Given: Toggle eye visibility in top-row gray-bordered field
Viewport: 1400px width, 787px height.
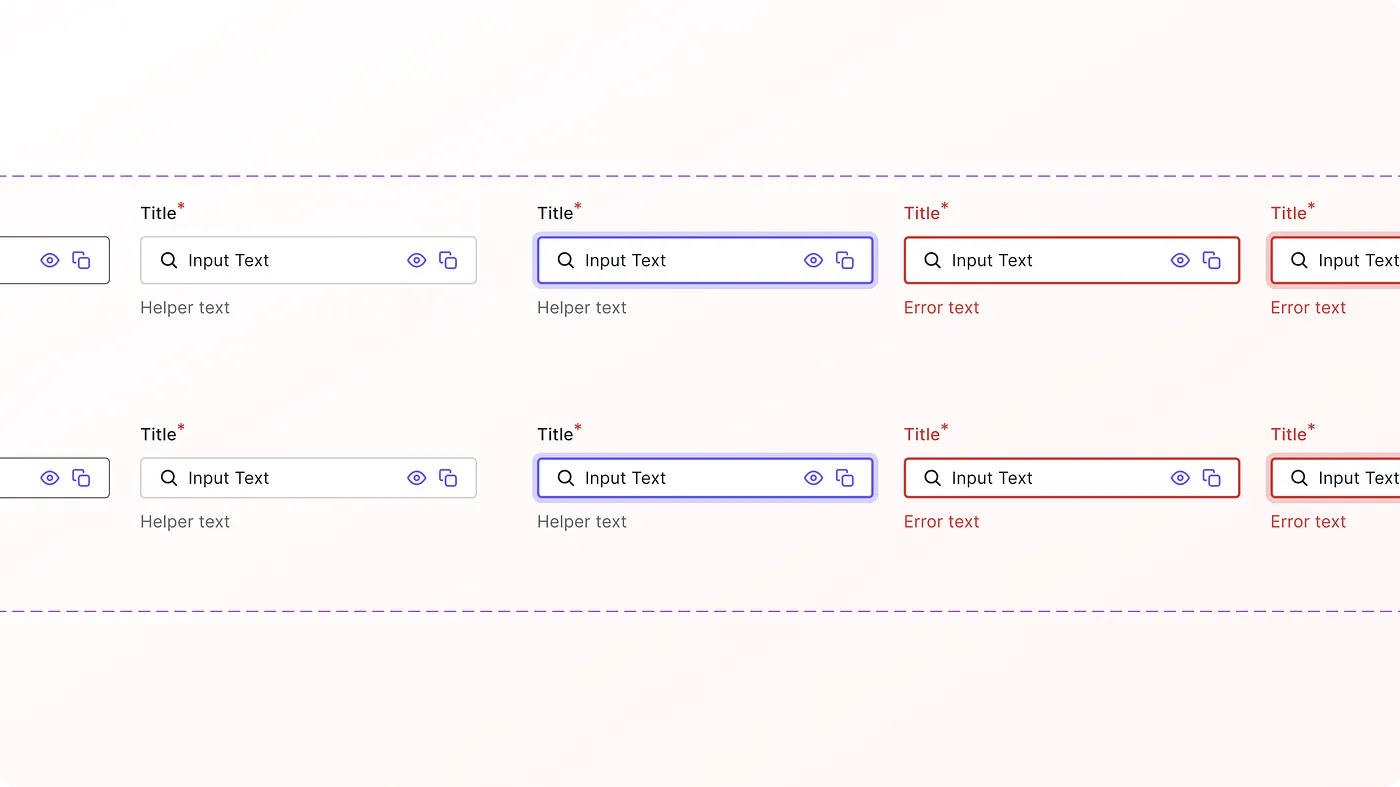Looking at the screenshot, I should click(417, 260).
